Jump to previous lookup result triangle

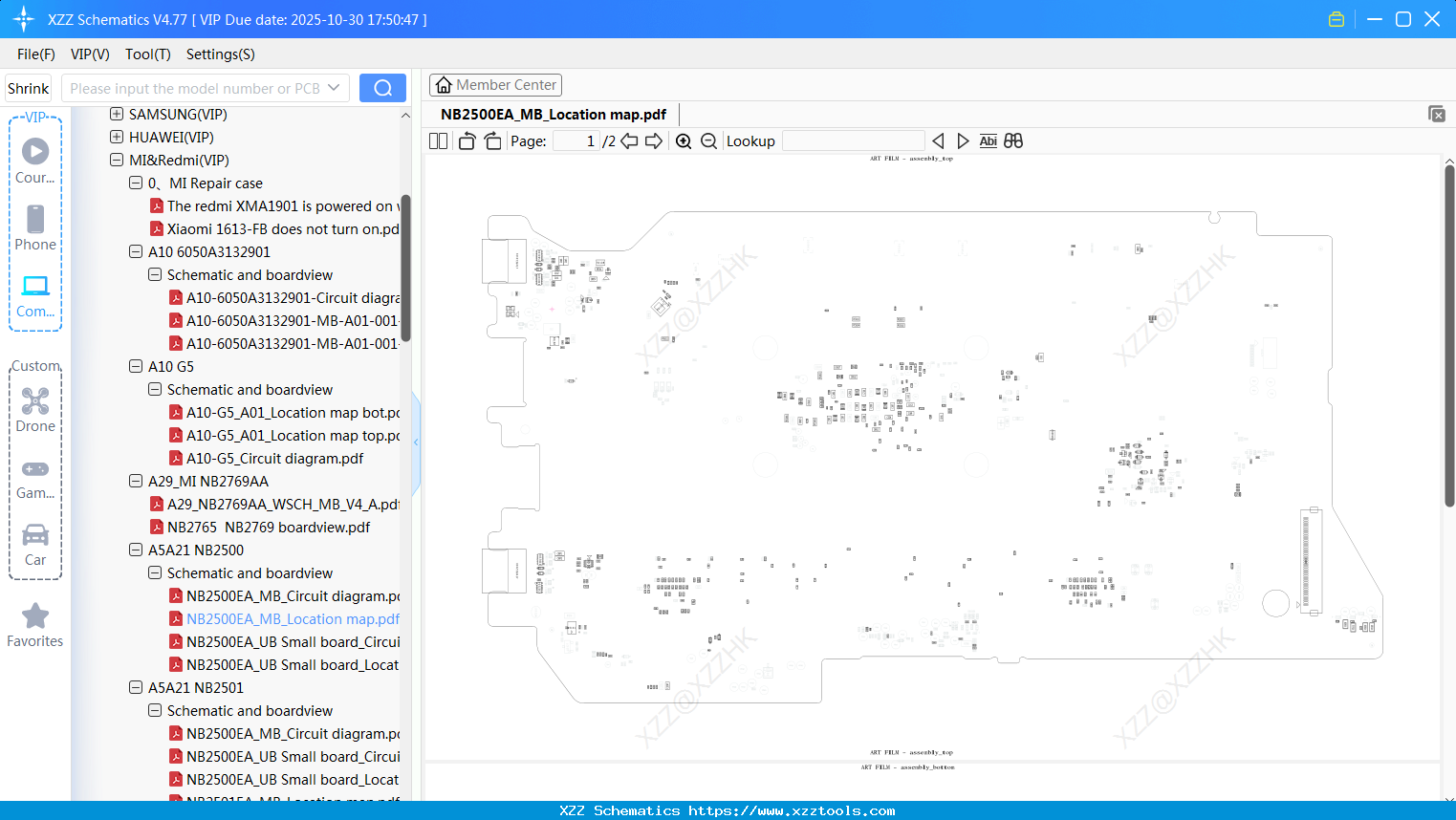coord(938,141)
